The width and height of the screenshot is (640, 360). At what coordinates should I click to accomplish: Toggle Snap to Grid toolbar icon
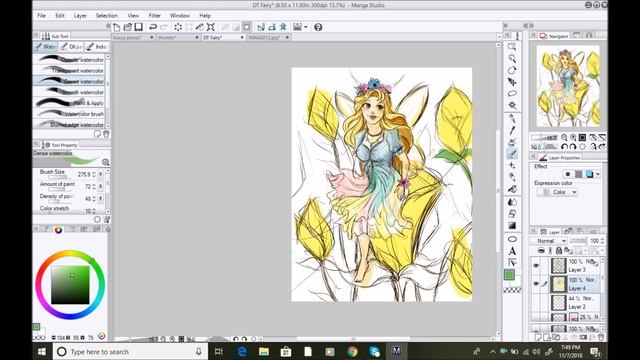[283, 27]
